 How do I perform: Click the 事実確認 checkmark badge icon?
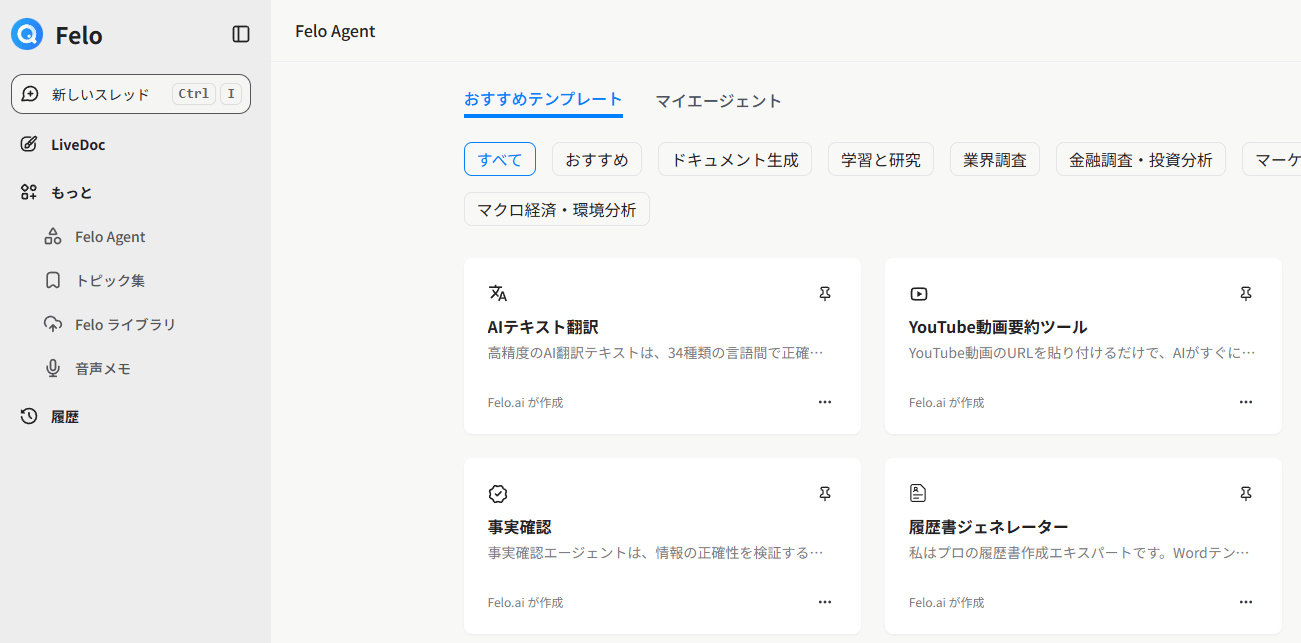click(x=498, y=494)
